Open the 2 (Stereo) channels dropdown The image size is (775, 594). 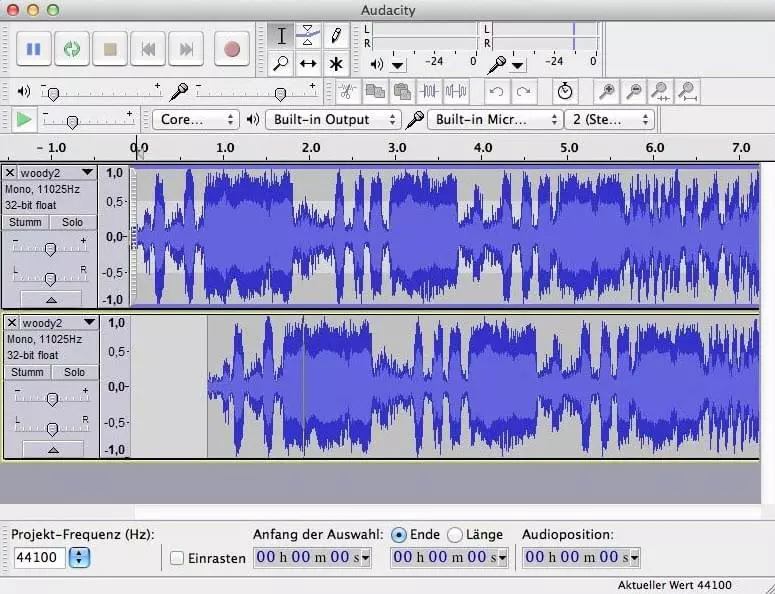pyautogui.click(x=609, y=120)
